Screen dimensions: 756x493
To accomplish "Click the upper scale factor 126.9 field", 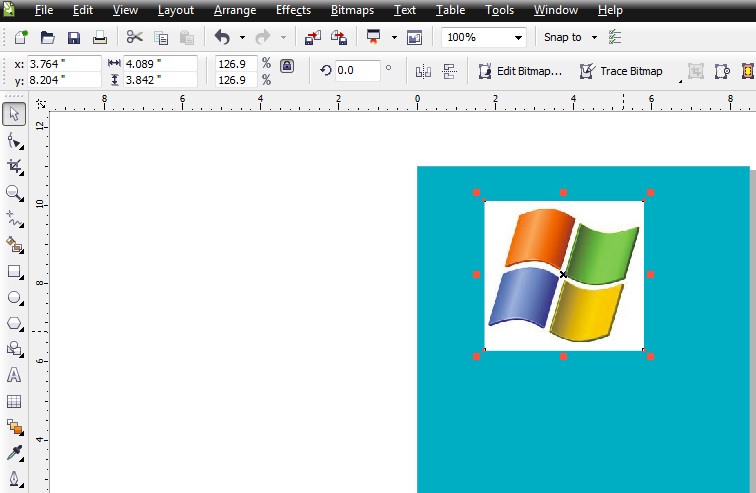I will coord(236,64).
